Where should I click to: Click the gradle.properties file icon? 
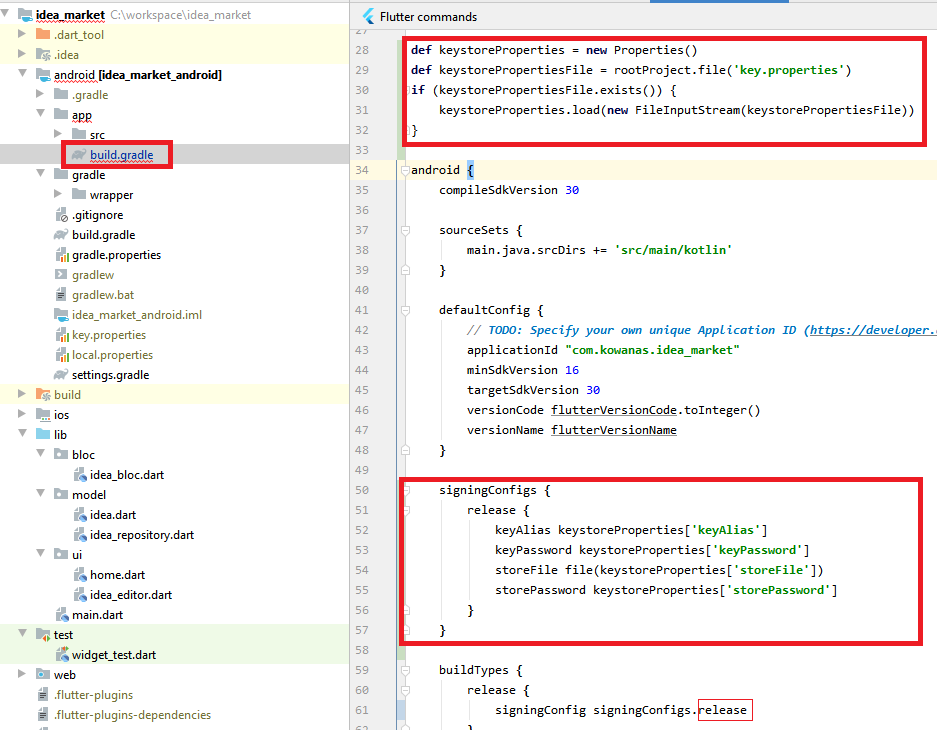click(x=62, y=255)
